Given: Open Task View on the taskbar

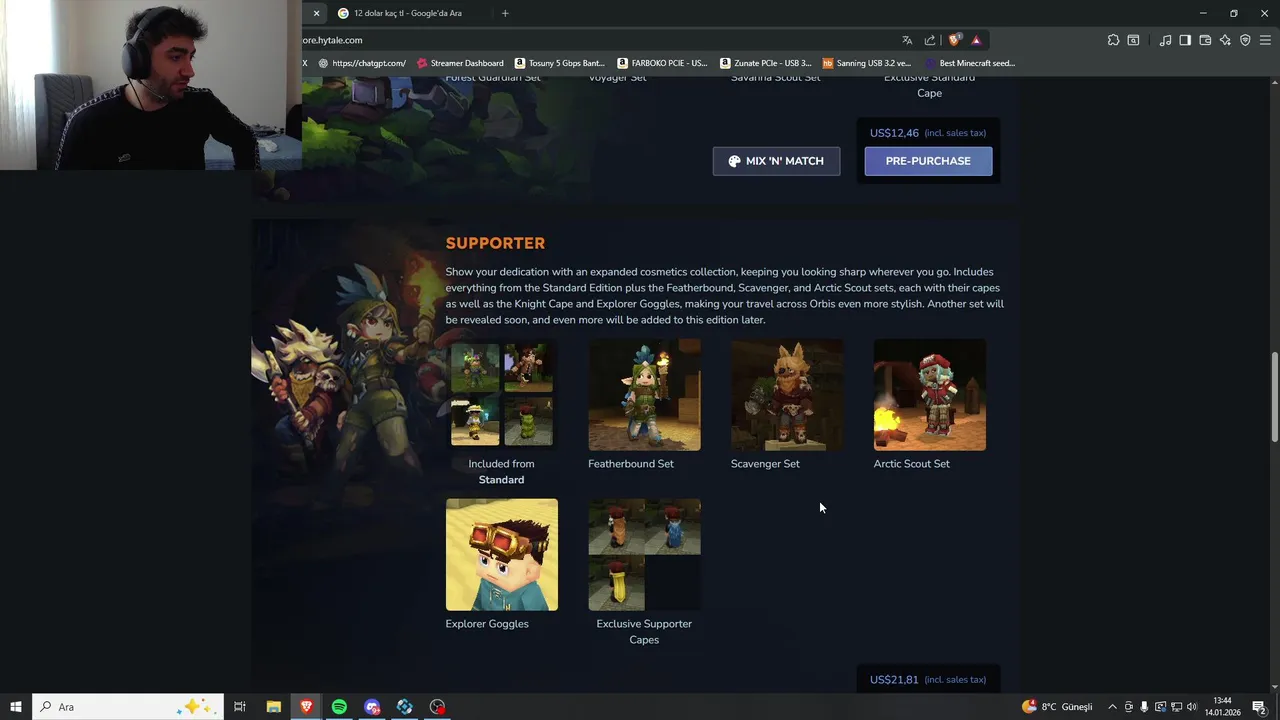Looking at the screenshot, I should click(240, 707).
